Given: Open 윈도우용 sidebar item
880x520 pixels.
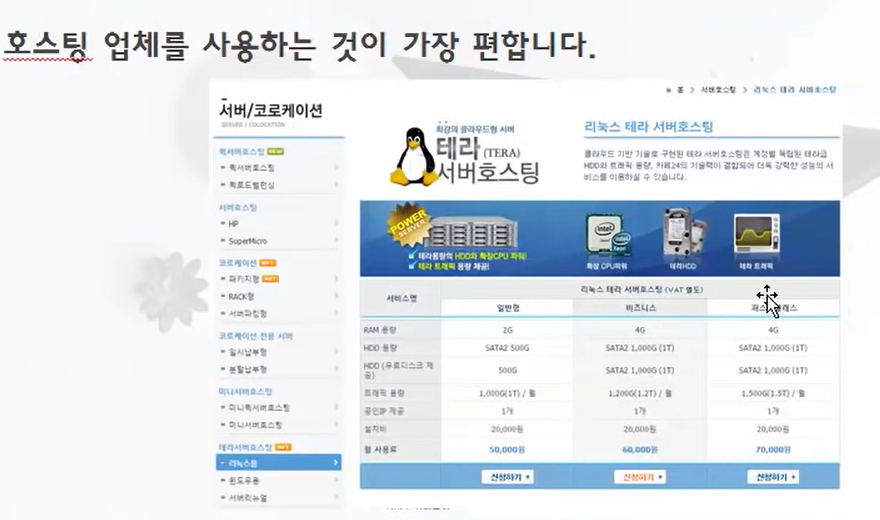Looking at the screenshot, I should [x=244, y=480].
